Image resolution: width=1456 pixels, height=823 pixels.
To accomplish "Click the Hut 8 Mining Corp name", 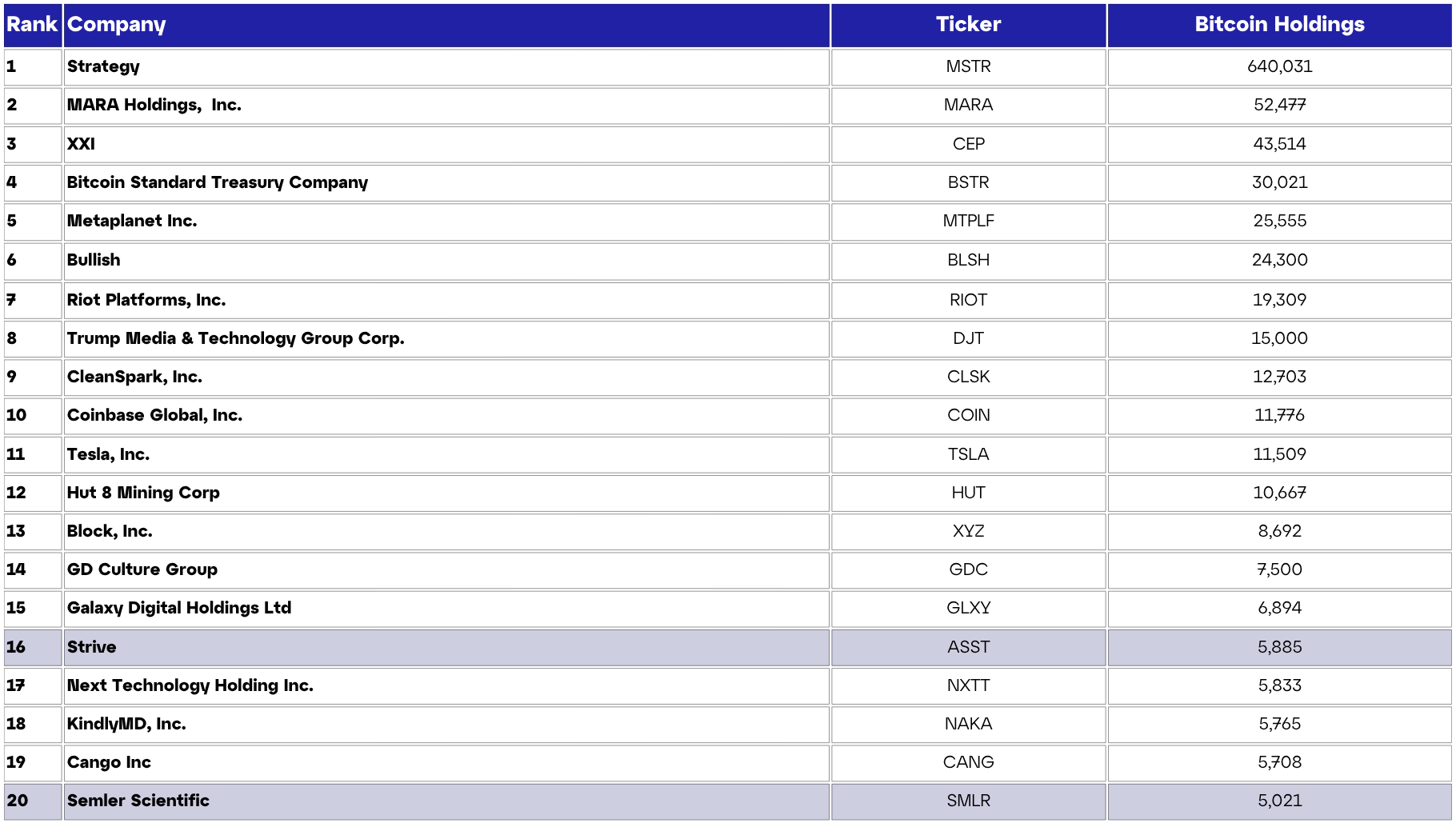I will coord(143,493).
